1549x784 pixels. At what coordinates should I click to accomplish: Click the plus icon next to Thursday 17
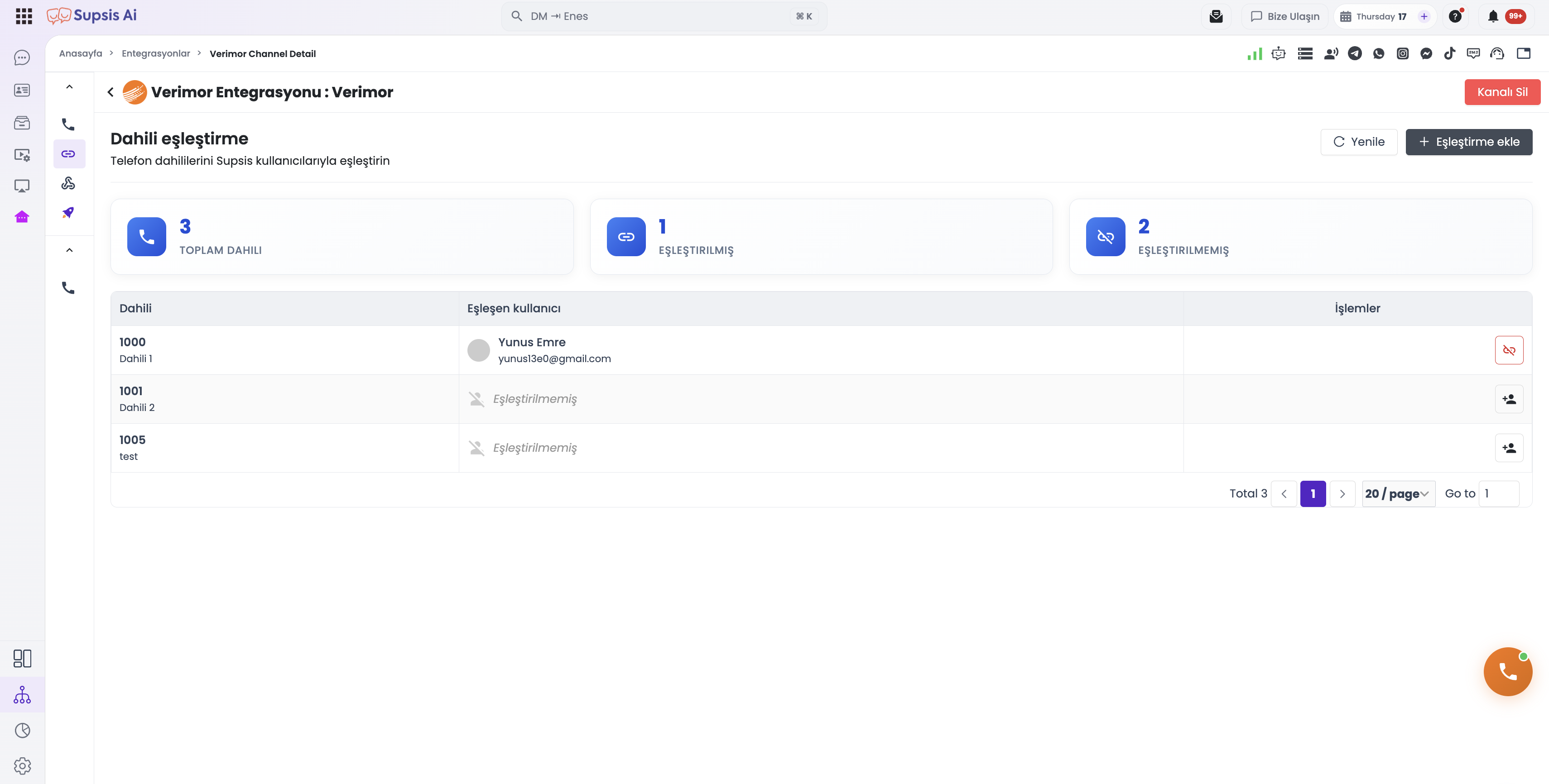(x=1424, y=16)
